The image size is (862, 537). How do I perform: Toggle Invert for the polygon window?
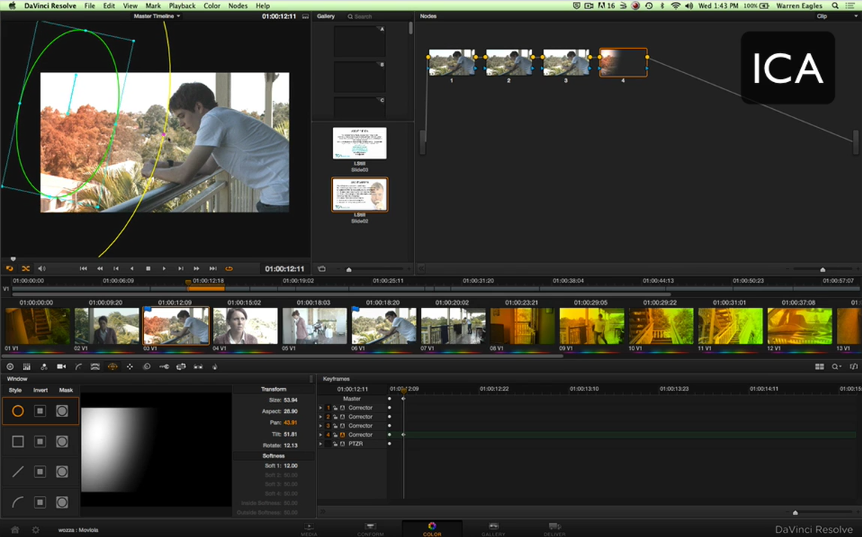tap(40, 472)
